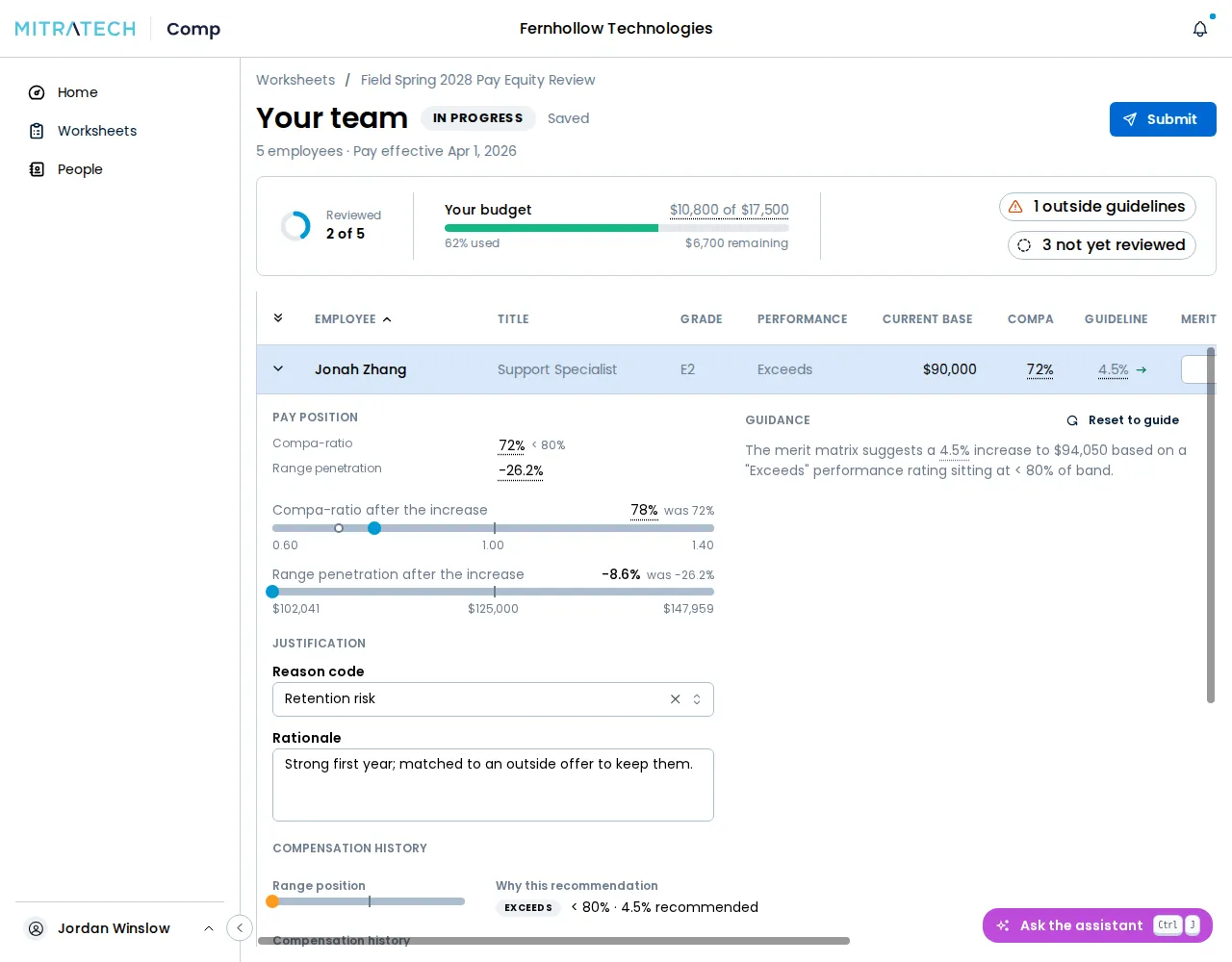Click the vertical table scrollbar
This screenshot has height=962, width=1232.
pyautogui.click(x=1211, y=525)
